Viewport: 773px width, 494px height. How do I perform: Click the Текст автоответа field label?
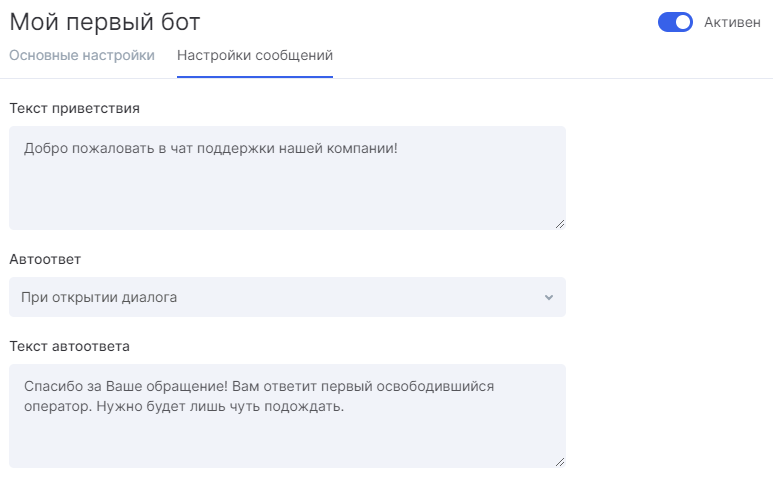70,347
